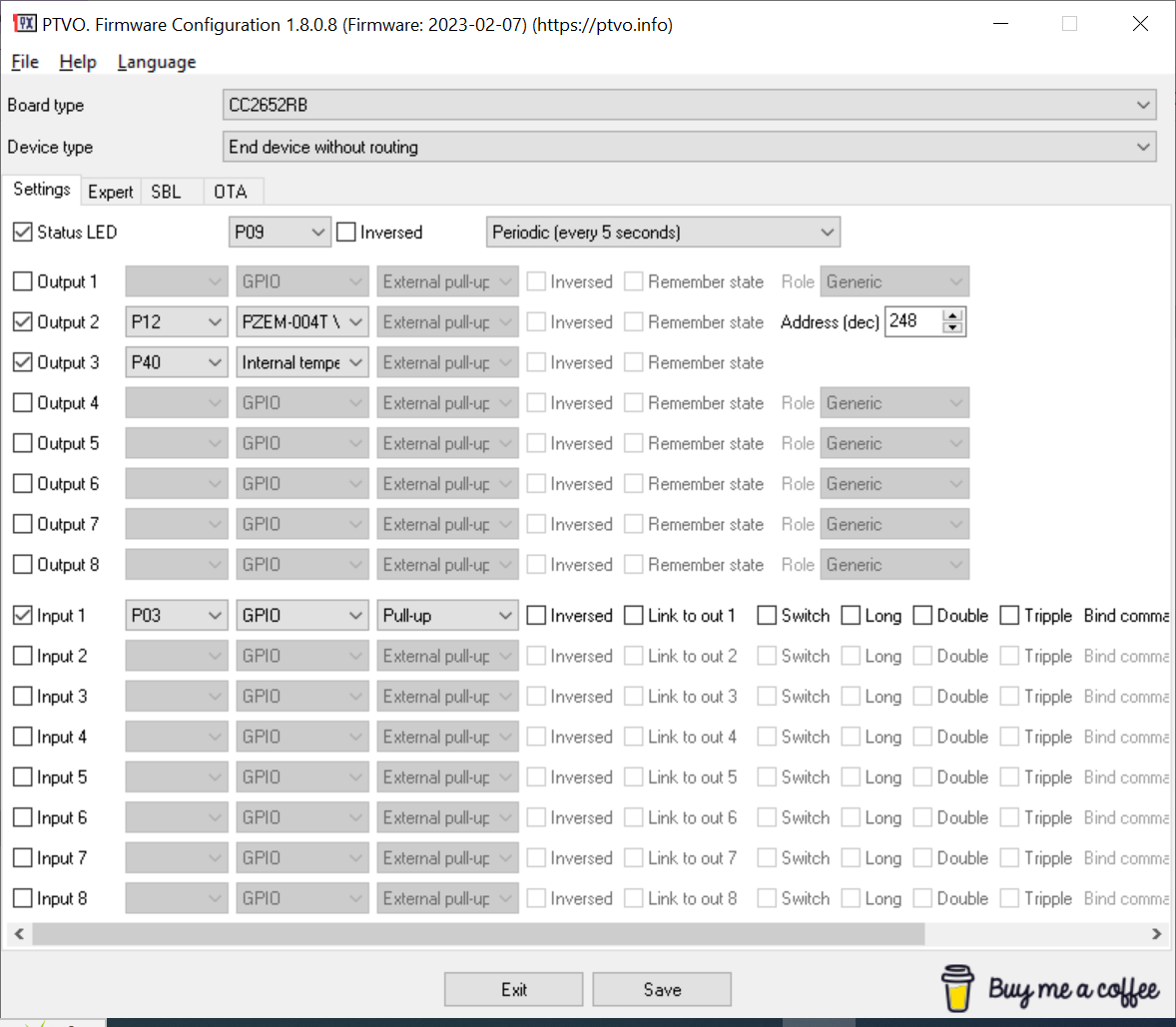Enable the Input 6 checkbox
The height and width of the screenshot is (1027, 1176).
23,818
